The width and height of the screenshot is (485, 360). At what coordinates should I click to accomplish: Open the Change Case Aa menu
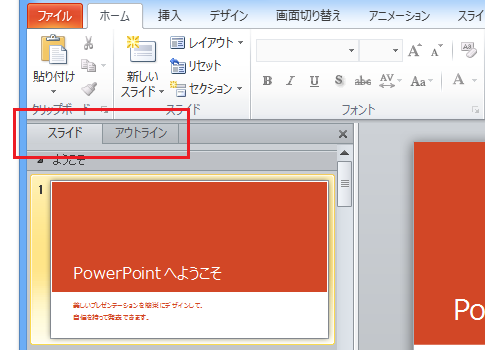(x=421, y=81)
